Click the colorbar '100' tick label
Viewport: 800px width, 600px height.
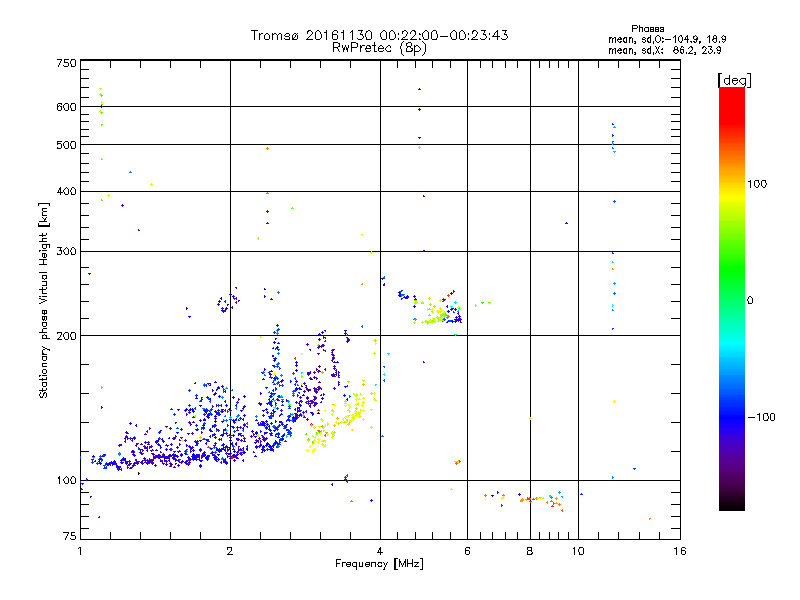[757, 184]
